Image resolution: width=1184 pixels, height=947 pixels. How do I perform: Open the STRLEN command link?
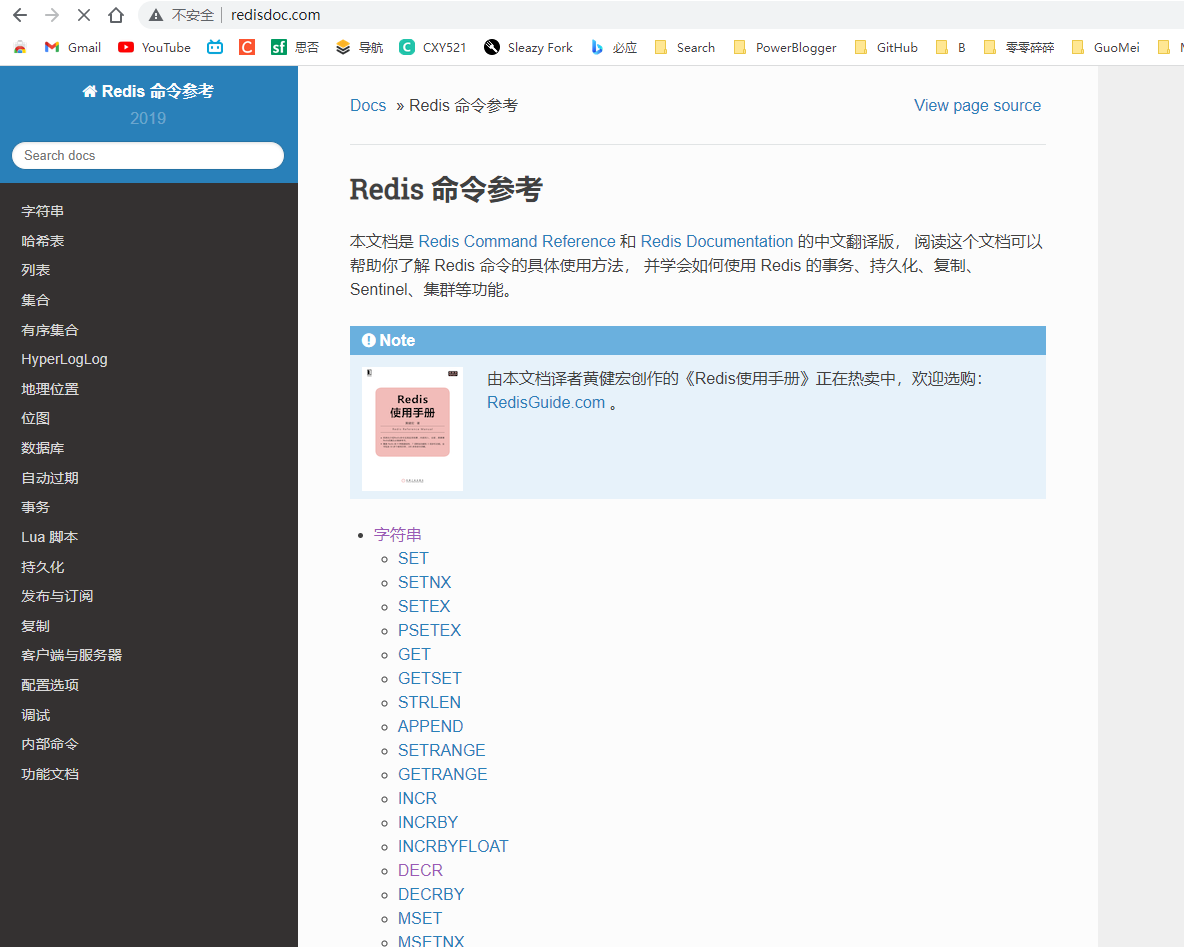click(429, 703)
